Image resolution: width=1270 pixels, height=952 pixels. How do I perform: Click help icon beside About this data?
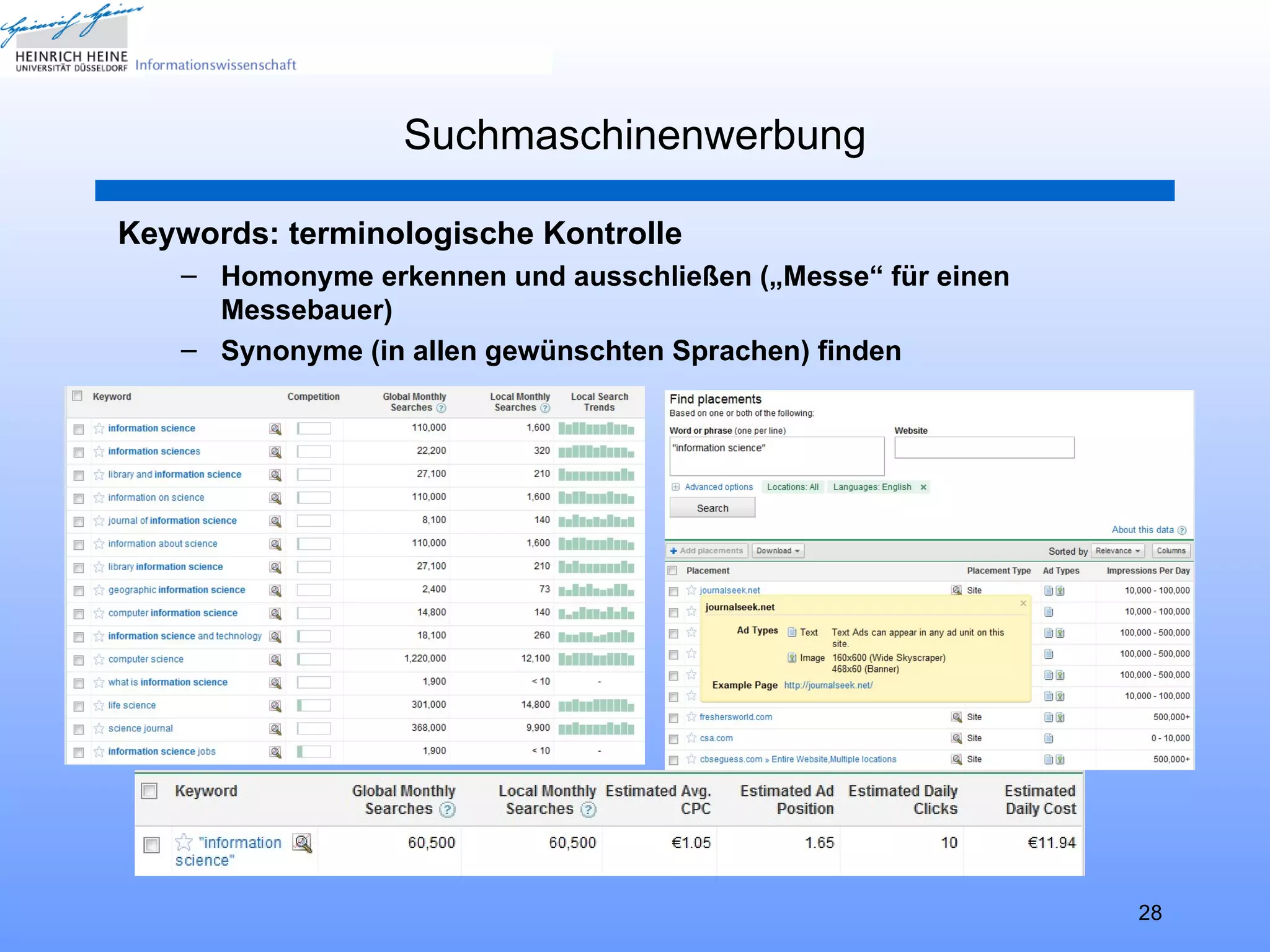(x=1182, y=531)
